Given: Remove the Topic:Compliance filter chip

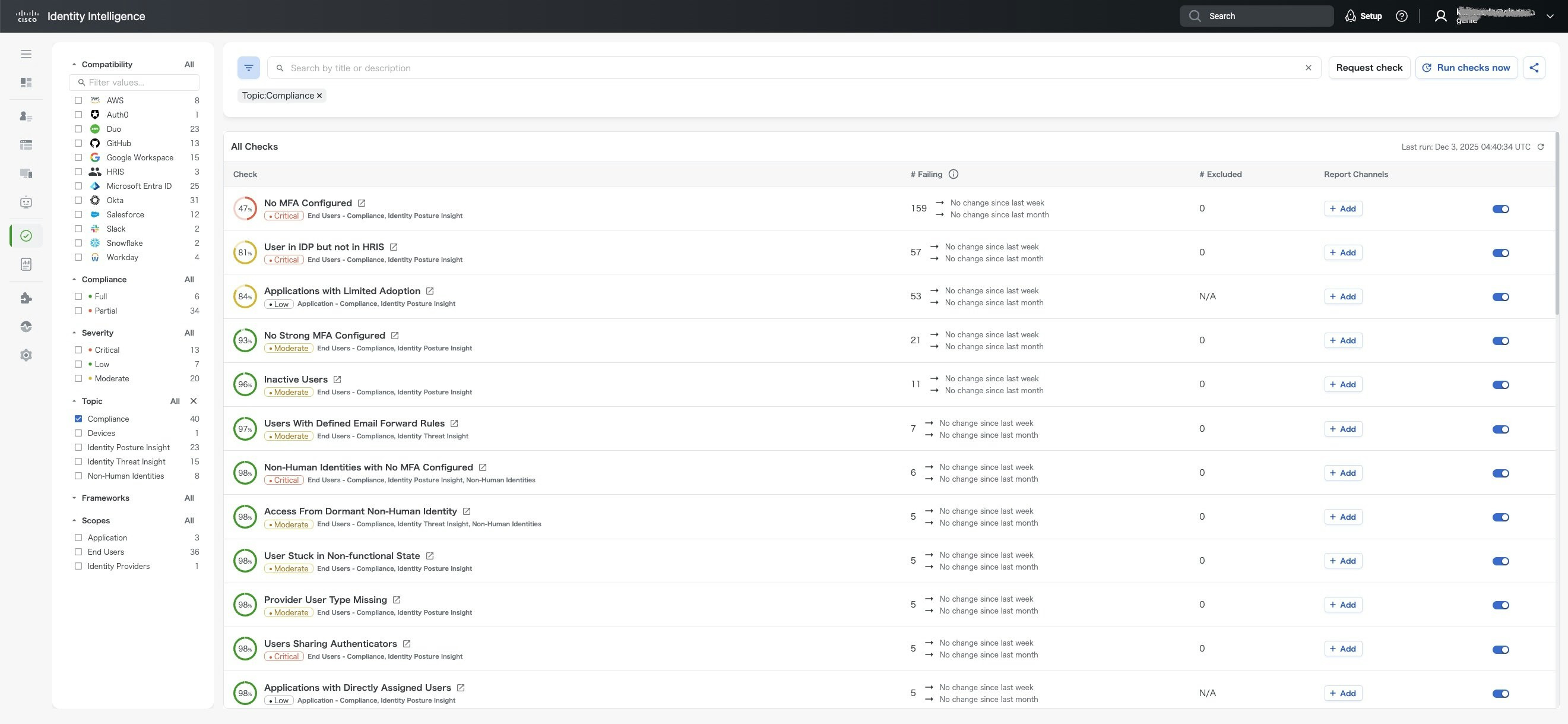Looking at the screenshot, I should coord(319,96).
